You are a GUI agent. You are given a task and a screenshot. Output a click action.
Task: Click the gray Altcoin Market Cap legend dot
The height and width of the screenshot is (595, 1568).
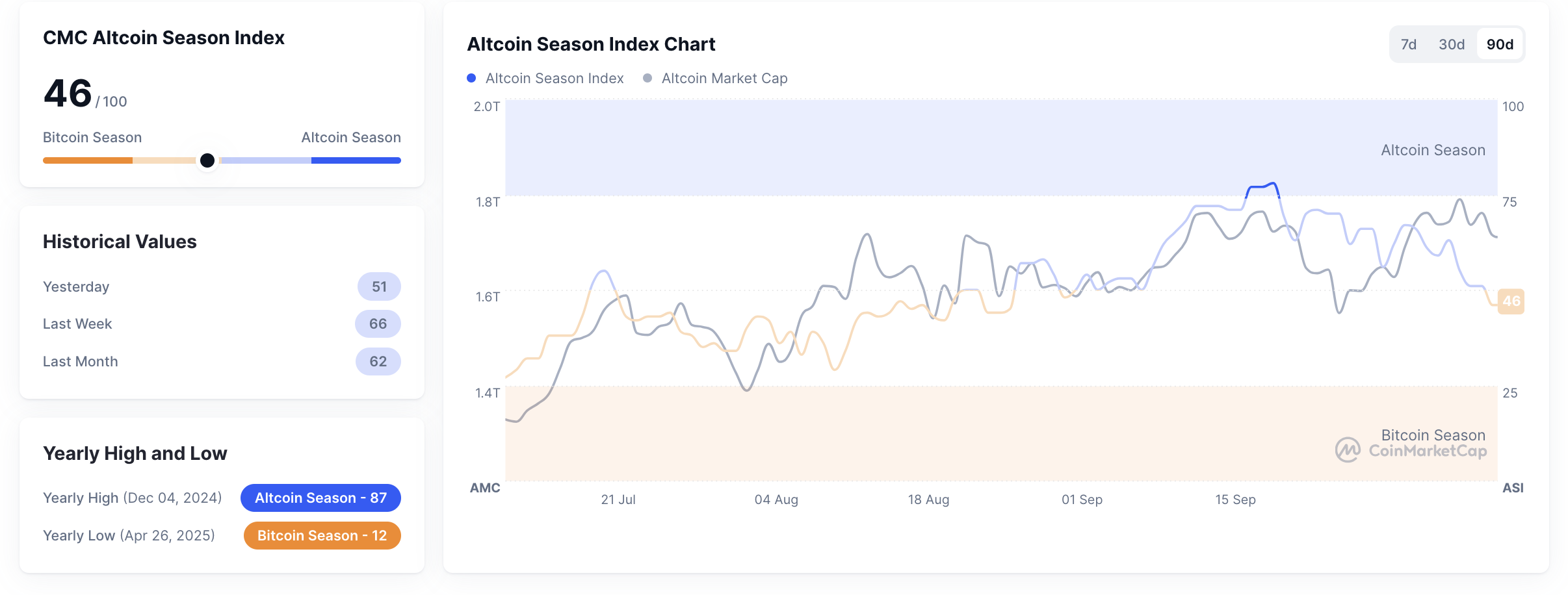[x=647, y=78]
